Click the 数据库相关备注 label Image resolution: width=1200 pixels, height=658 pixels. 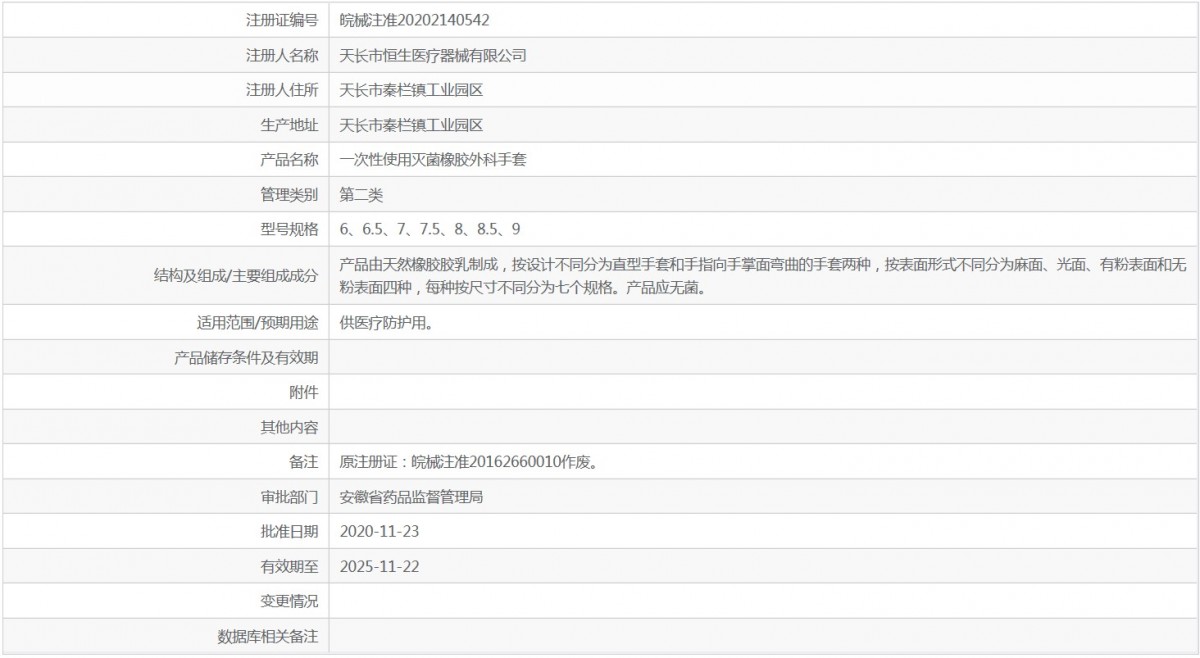coord(268,636)
